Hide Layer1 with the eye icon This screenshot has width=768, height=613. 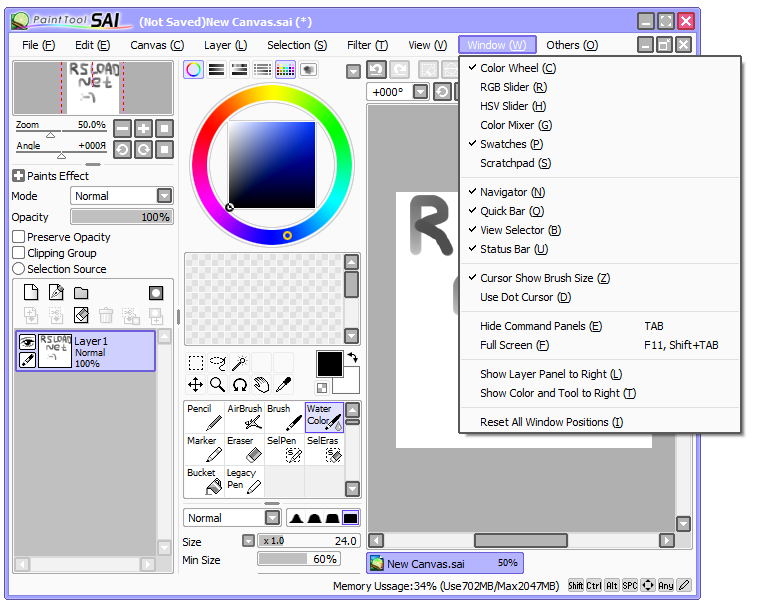(27, 342)
